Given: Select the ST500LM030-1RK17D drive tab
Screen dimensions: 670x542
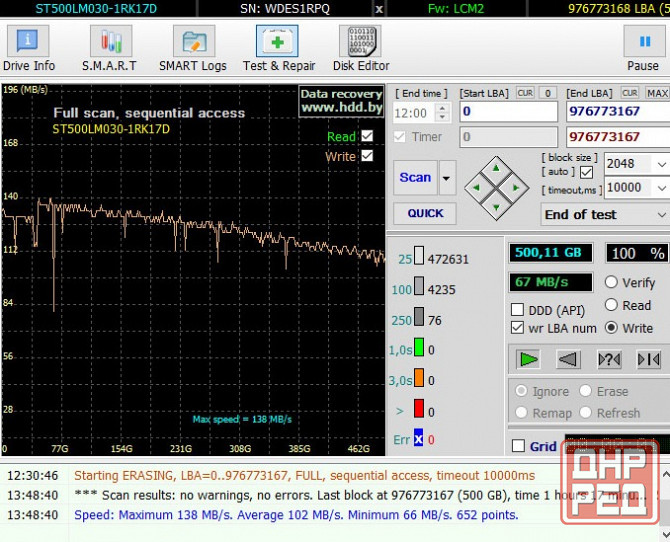Looking at the screenshot, I should (96, 9).
